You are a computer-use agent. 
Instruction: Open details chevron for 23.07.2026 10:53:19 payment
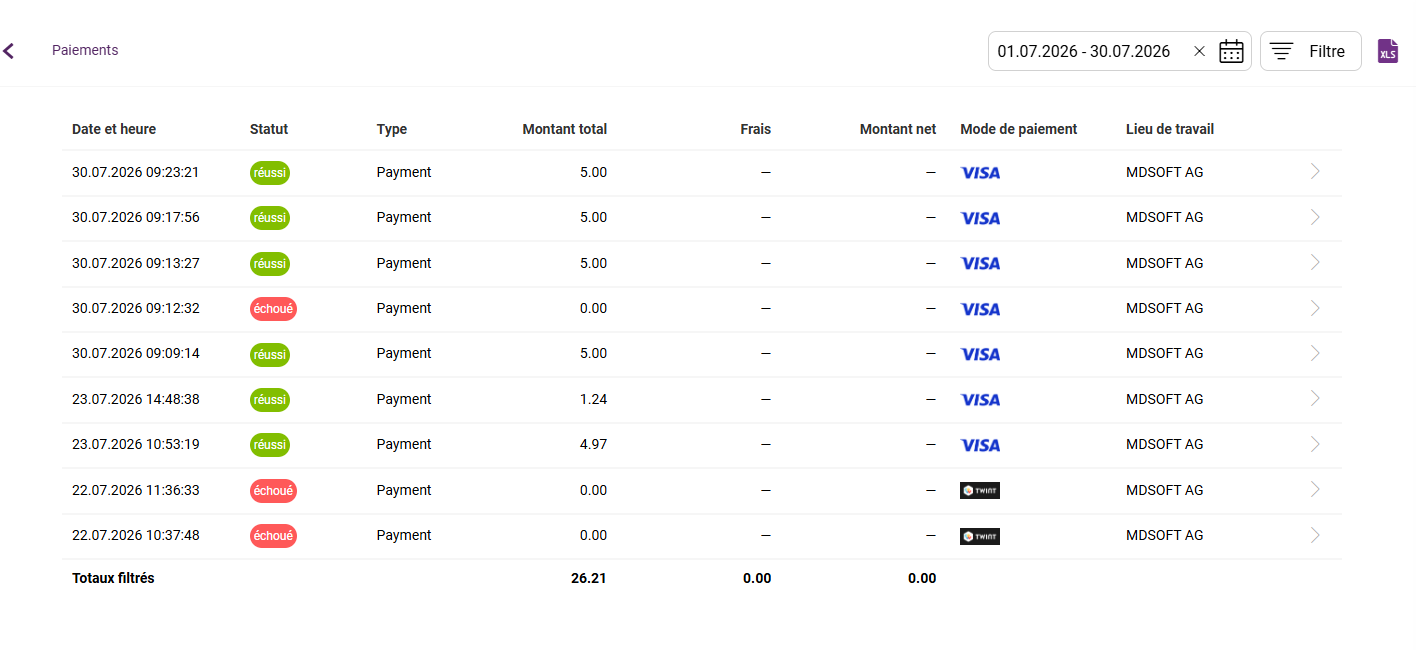pyautogui.click(x=1315, y=444)
